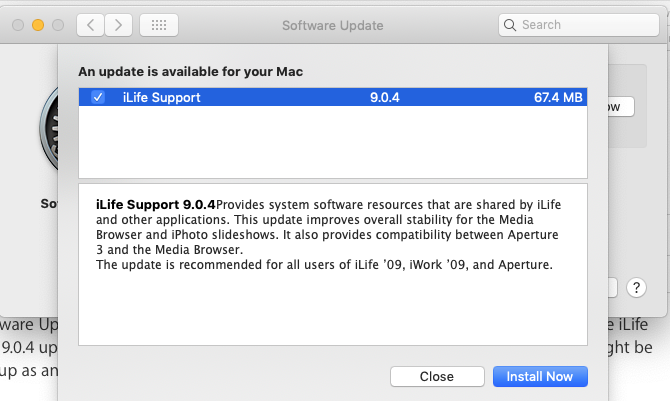Click the Software Update gear icon

pos(47,131)
